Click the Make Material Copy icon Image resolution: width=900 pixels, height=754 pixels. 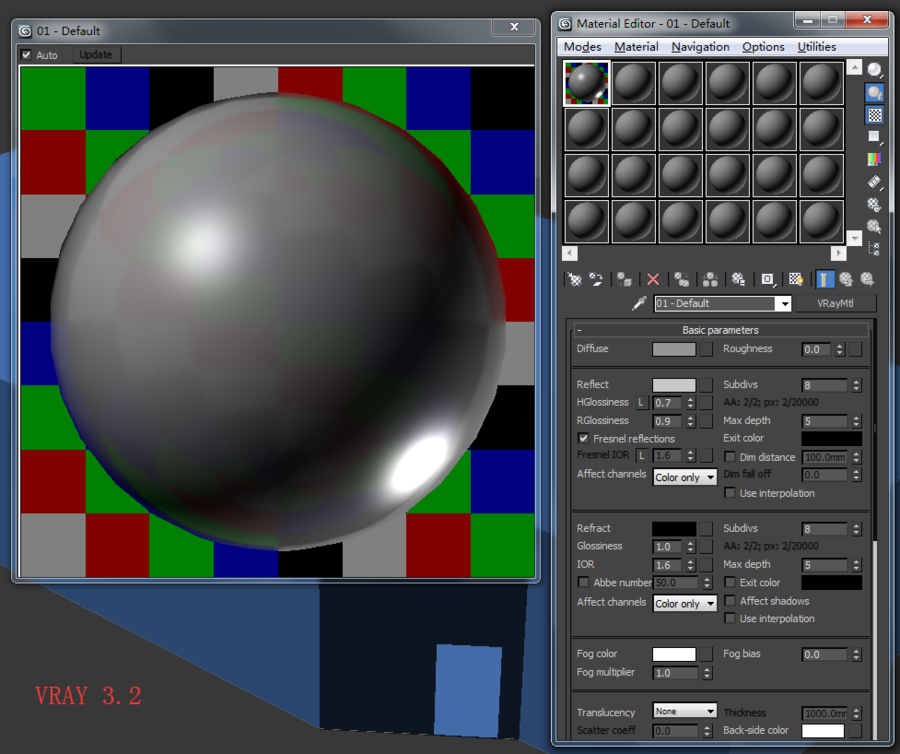coord(681,279)
